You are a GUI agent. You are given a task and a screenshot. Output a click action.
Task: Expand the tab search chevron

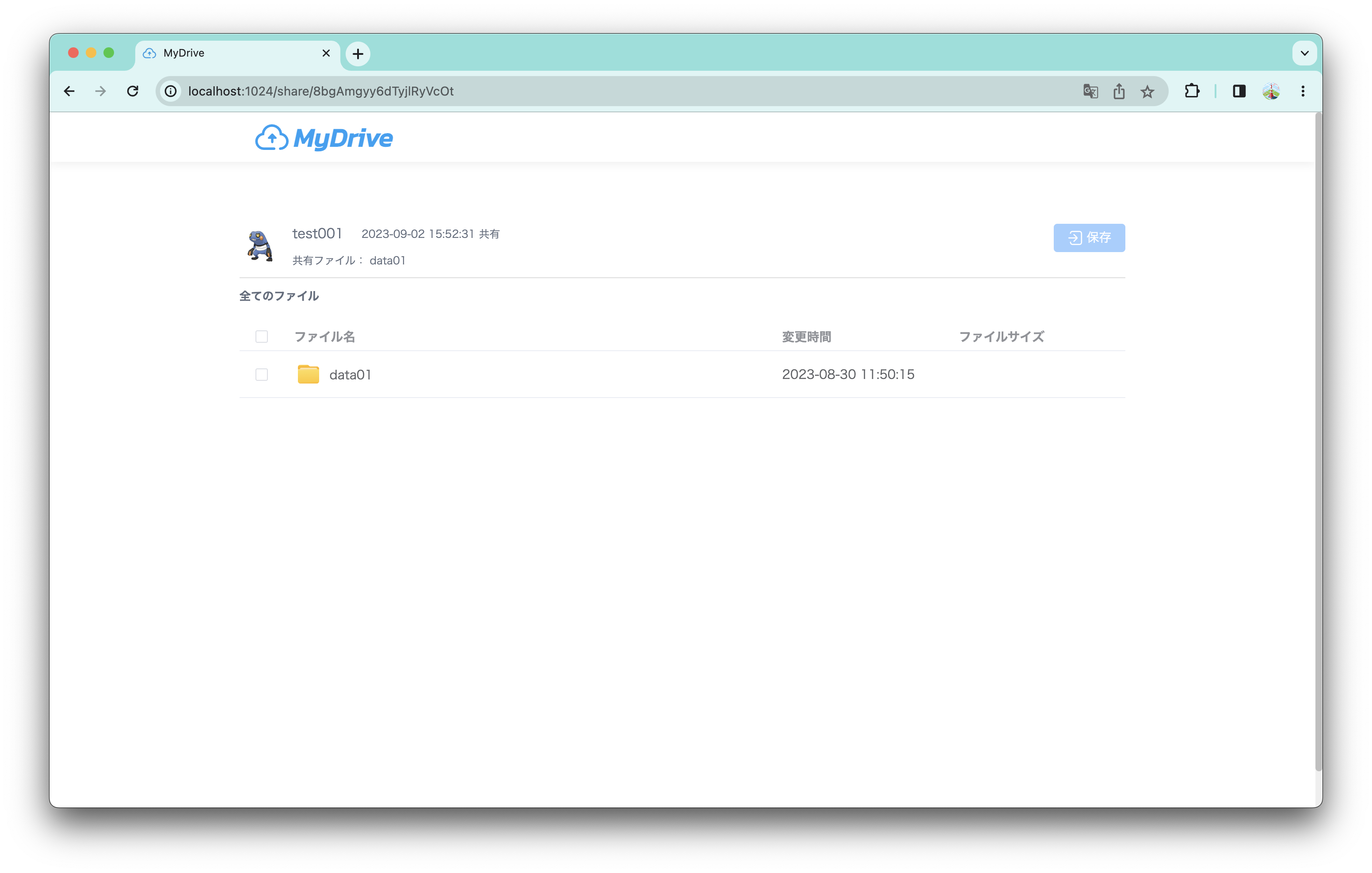tap(1304, 54)
